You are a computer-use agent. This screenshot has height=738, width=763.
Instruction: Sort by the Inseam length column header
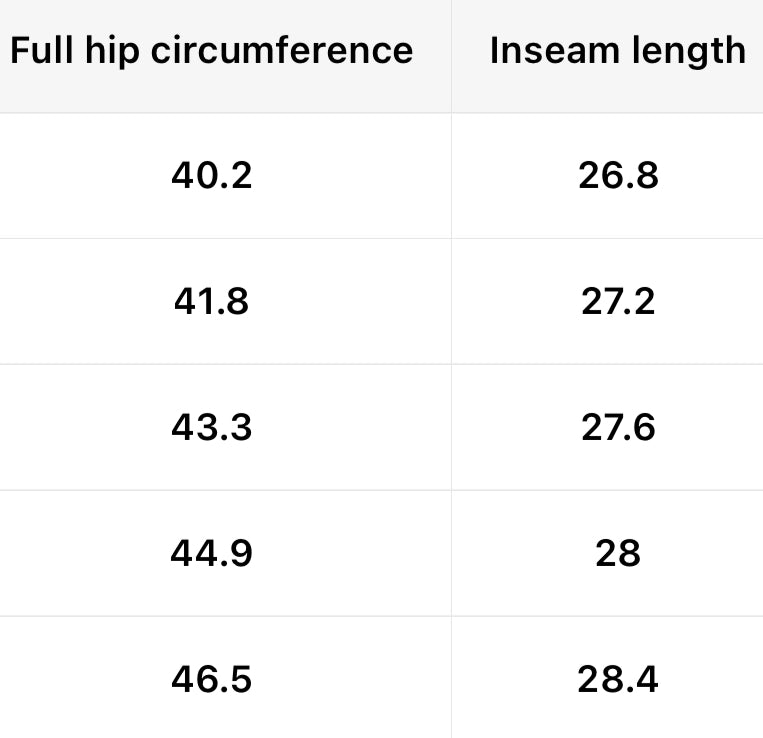618,51
